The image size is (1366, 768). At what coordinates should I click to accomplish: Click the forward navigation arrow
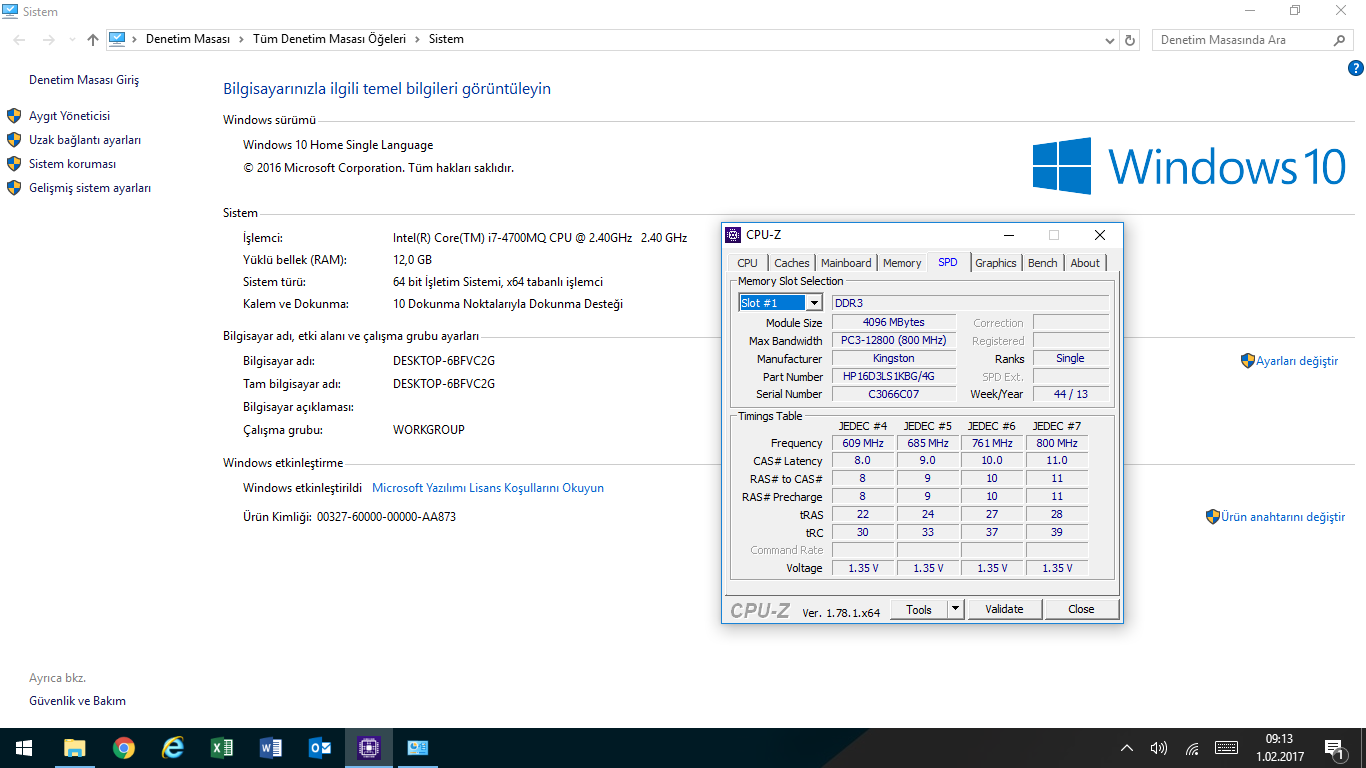tap(48, 40)
